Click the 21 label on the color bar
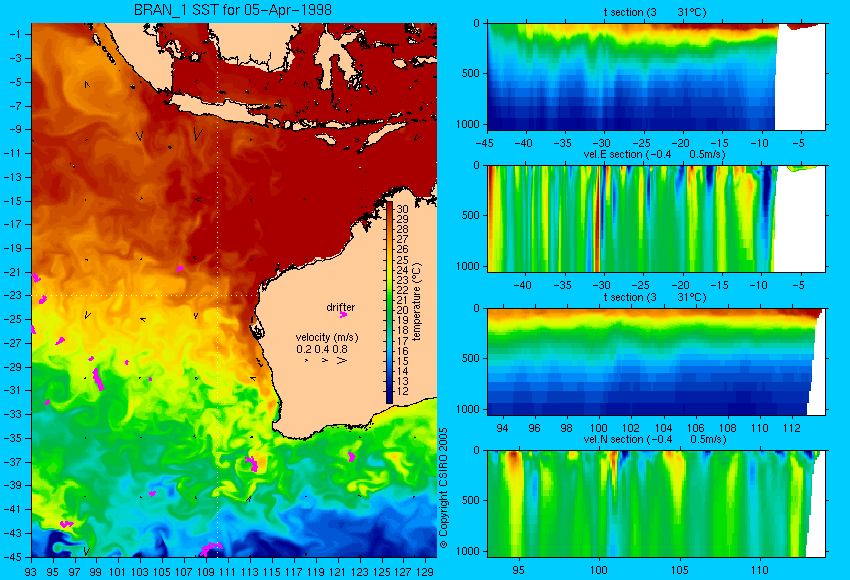This screenshot has height=580, width=850. click(402, 300)
